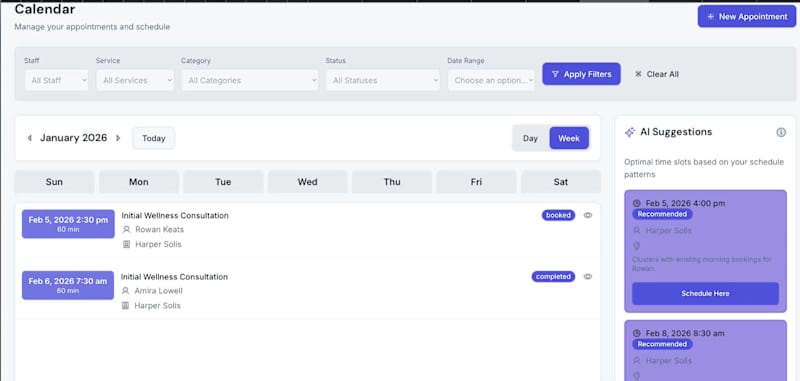Click first Initial Wellness Consultation title for Rowan
The width and height of the screenshot is (800, 381).
175,215
